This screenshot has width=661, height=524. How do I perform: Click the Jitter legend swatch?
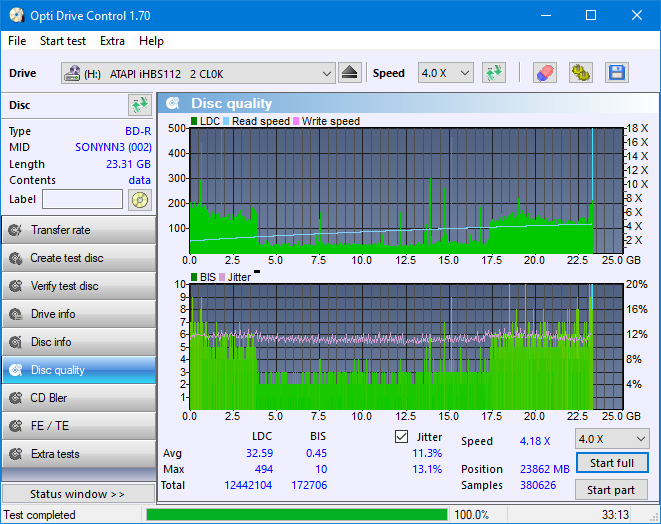click(x=222, y=277)
